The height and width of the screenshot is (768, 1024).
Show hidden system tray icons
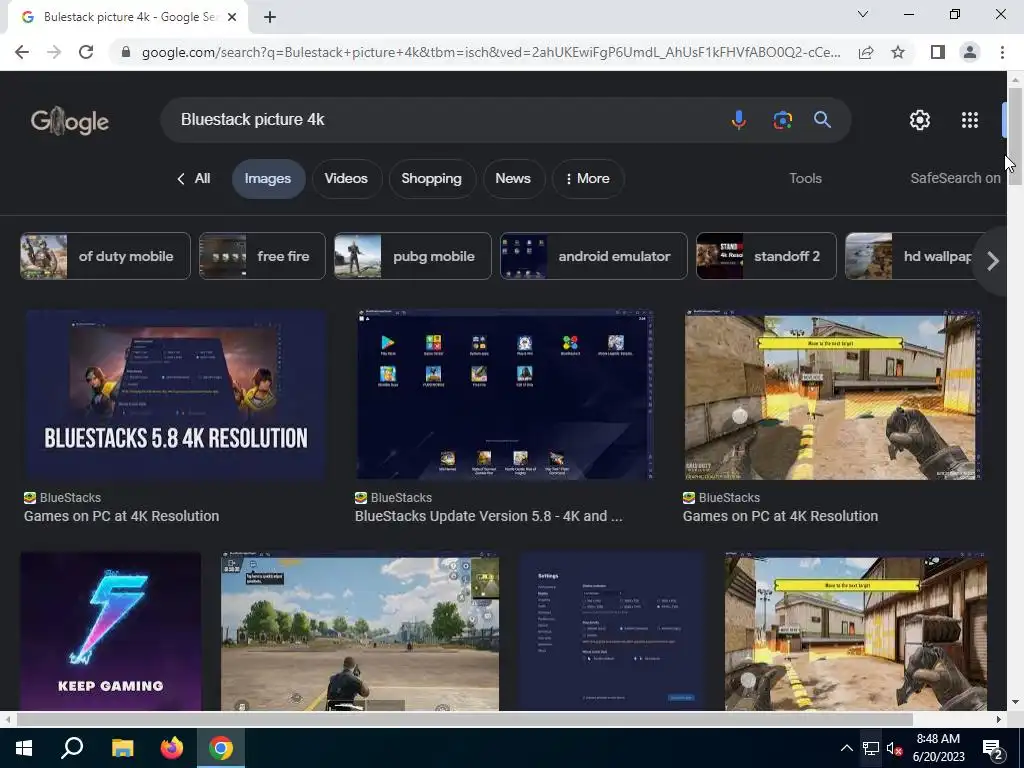(x=846, y=748)
